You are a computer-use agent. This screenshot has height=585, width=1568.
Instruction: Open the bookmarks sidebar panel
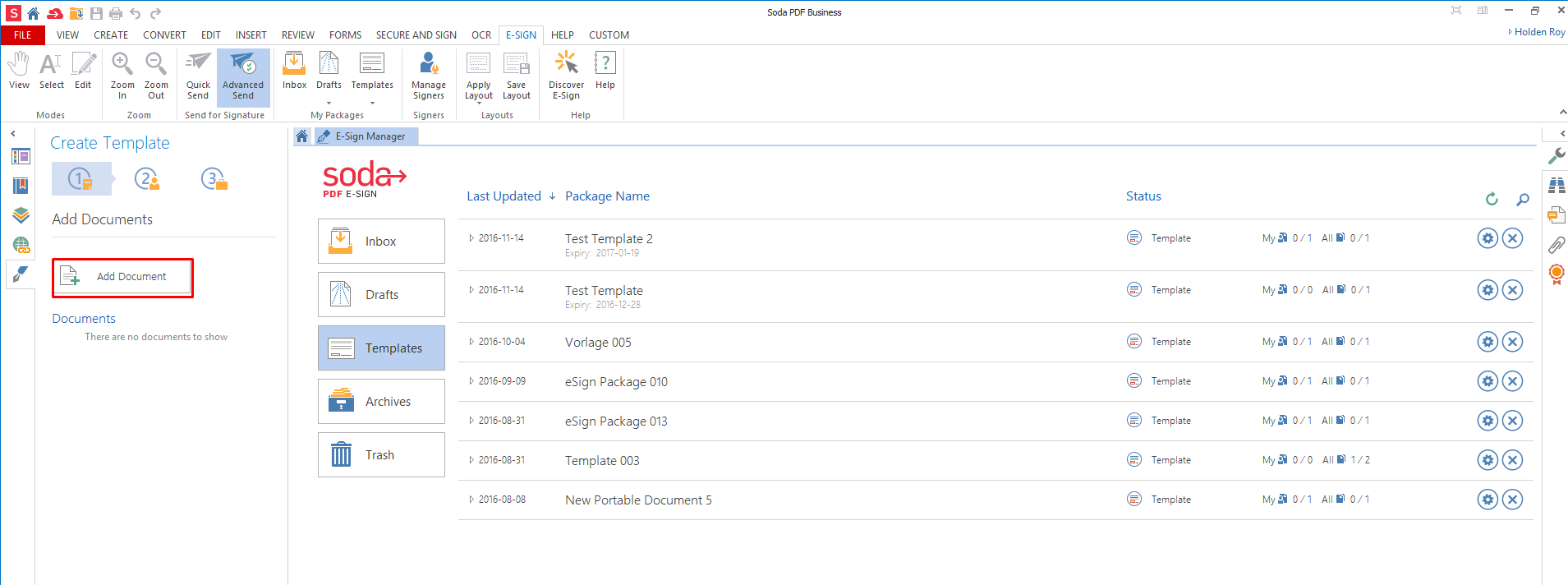pyautogui.click(x=21, y=186)
